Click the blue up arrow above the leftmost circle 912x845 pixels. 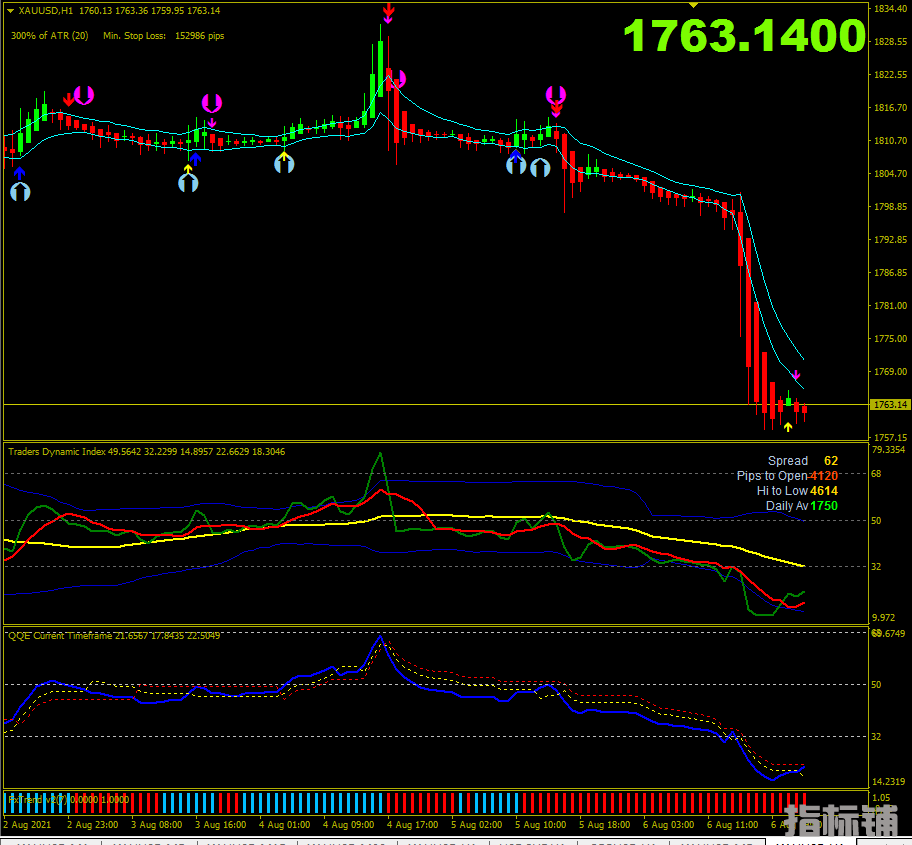tap(20, 173)
